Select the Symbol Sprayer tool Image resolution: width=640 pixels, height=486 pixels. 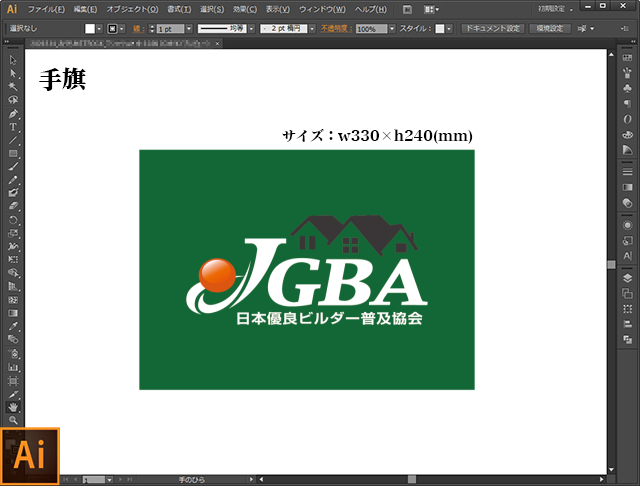(13, 354)
